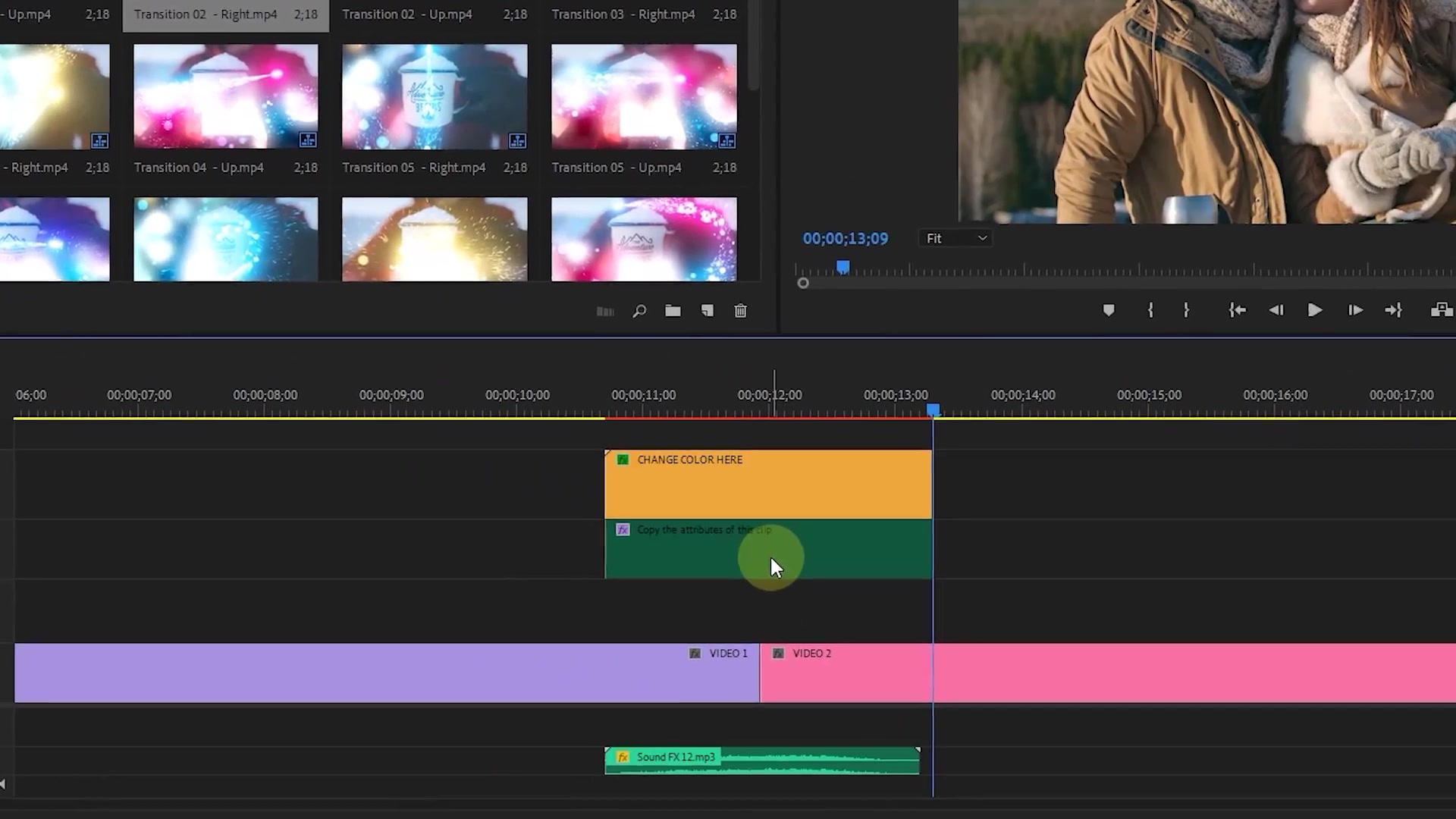Click fx badge on Copy the attributes clip
Screen dimensions: 1456x819
(623, 529)
